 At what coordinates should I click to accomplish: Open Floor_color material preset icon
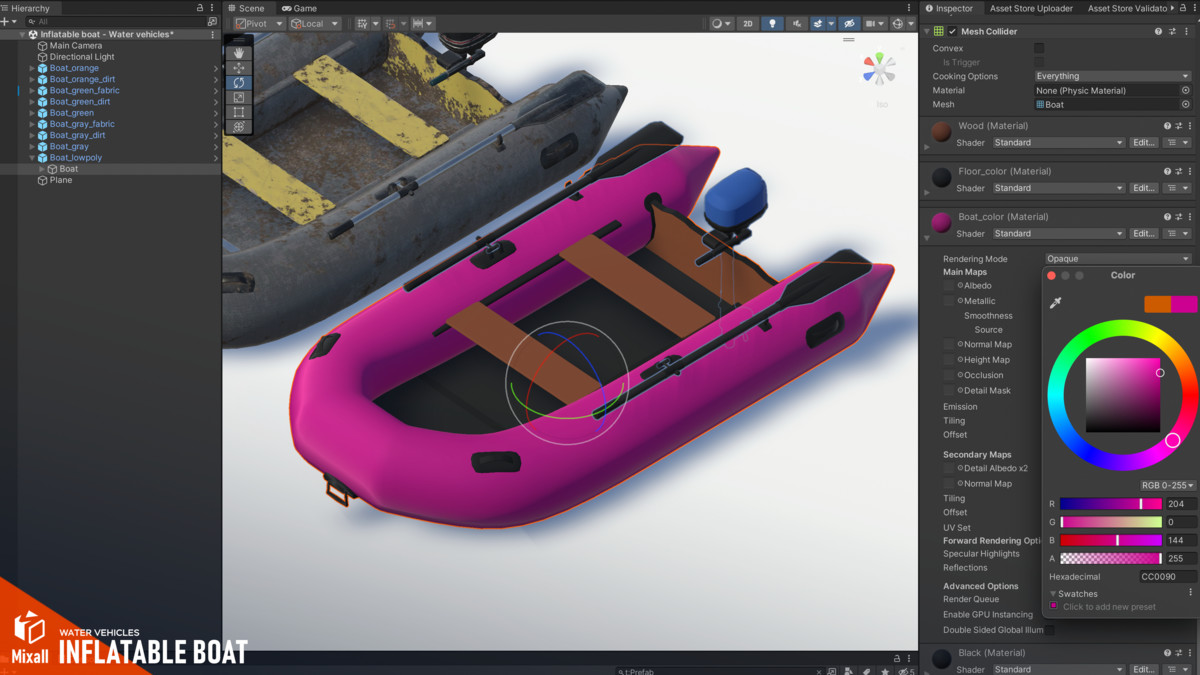pos(1179,171)
